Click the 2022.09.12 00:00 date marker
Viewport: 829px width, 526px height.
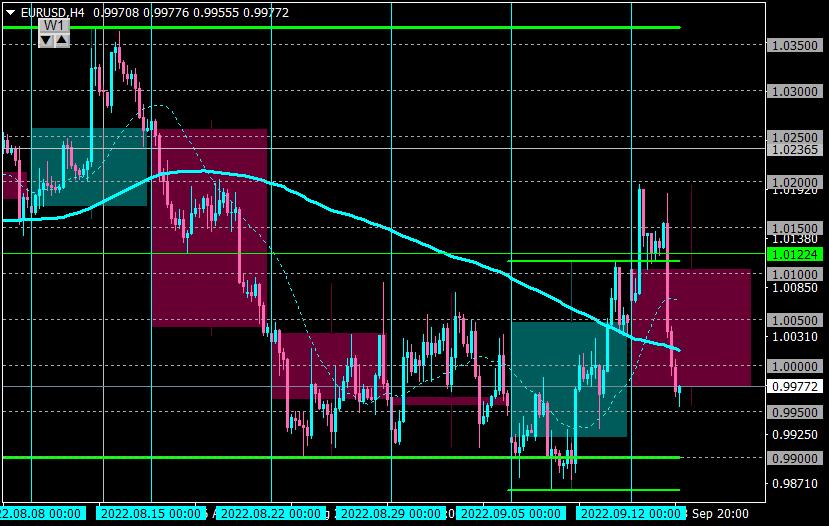pos(631,513)
